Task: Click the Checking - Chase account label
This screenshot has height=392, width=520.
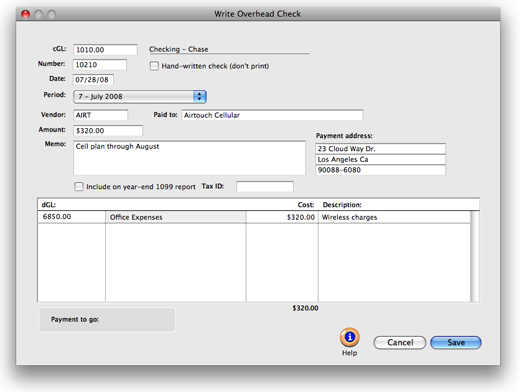Action: [x=179, y=49]
